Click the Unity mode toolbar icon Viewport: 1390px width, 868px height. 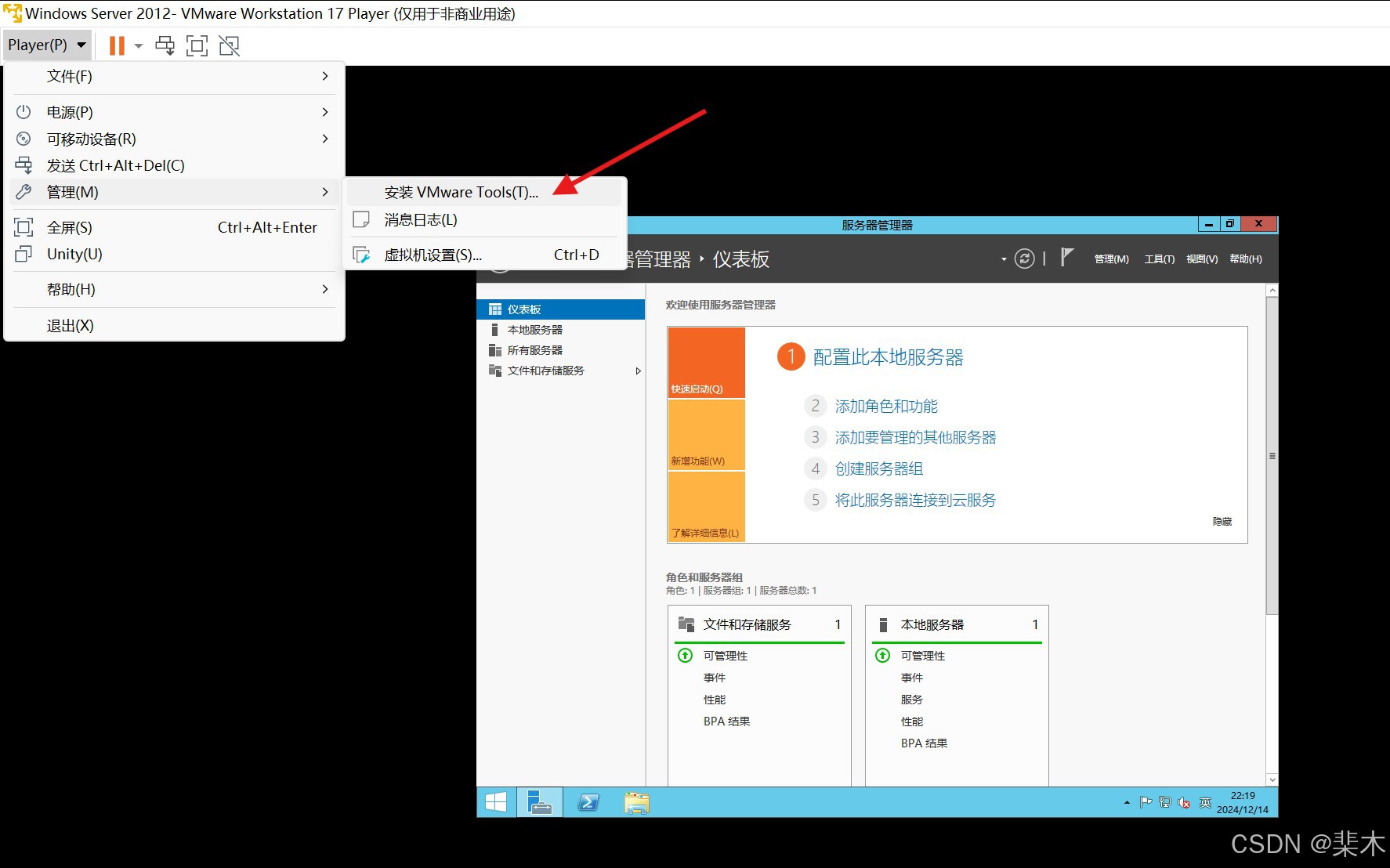click(229, 45)
